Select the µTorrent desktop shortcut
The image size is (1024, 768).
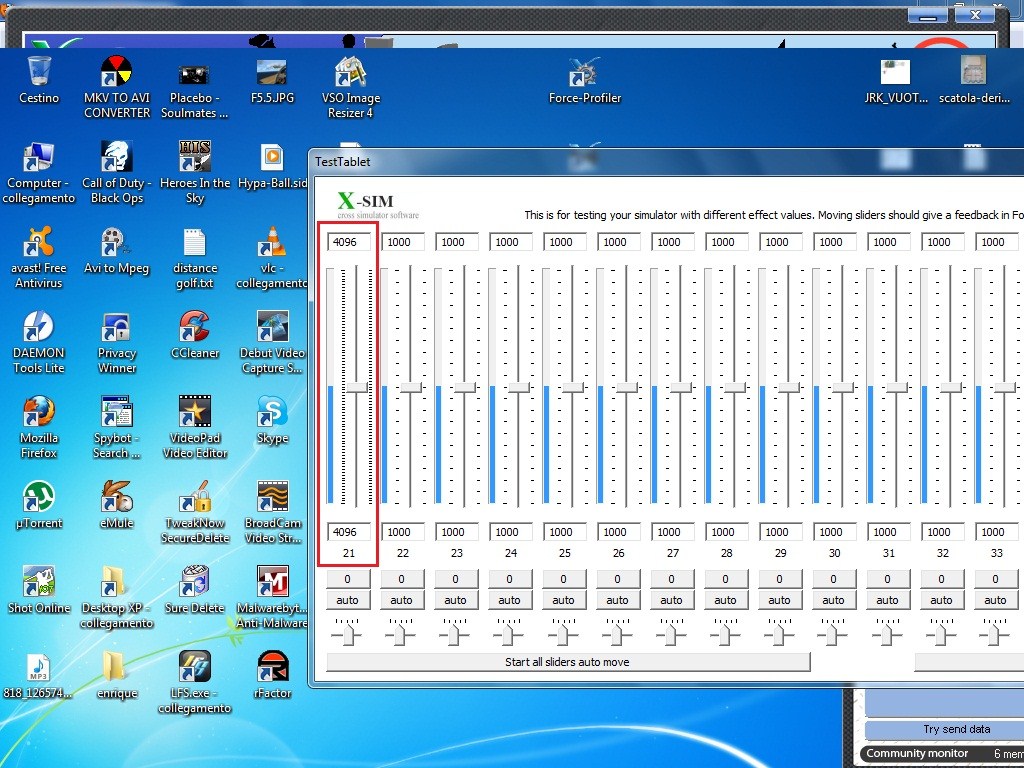click(39, 497)
